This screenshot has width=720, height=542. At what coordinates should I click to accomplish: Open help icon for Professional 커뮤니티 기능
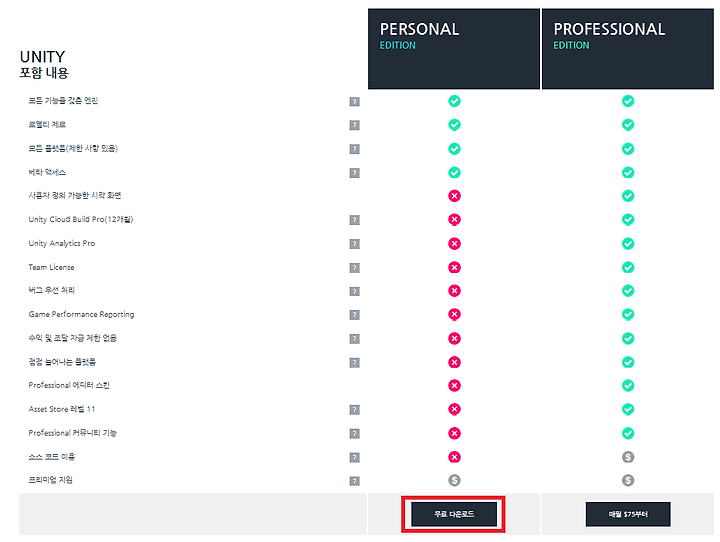(354, 434)
